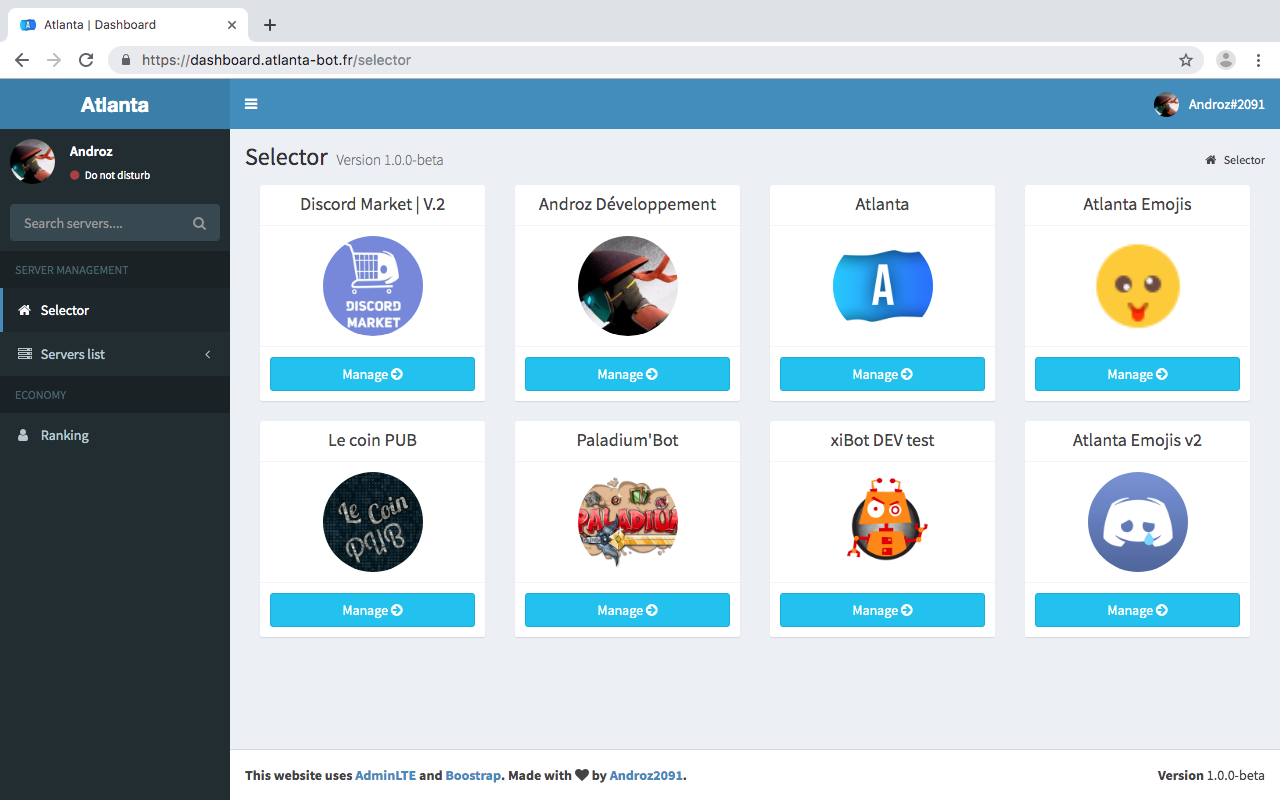Open the AdminLTE footer link
Viewport: 1280px width, 800px height.
click(x=385, y=775)
